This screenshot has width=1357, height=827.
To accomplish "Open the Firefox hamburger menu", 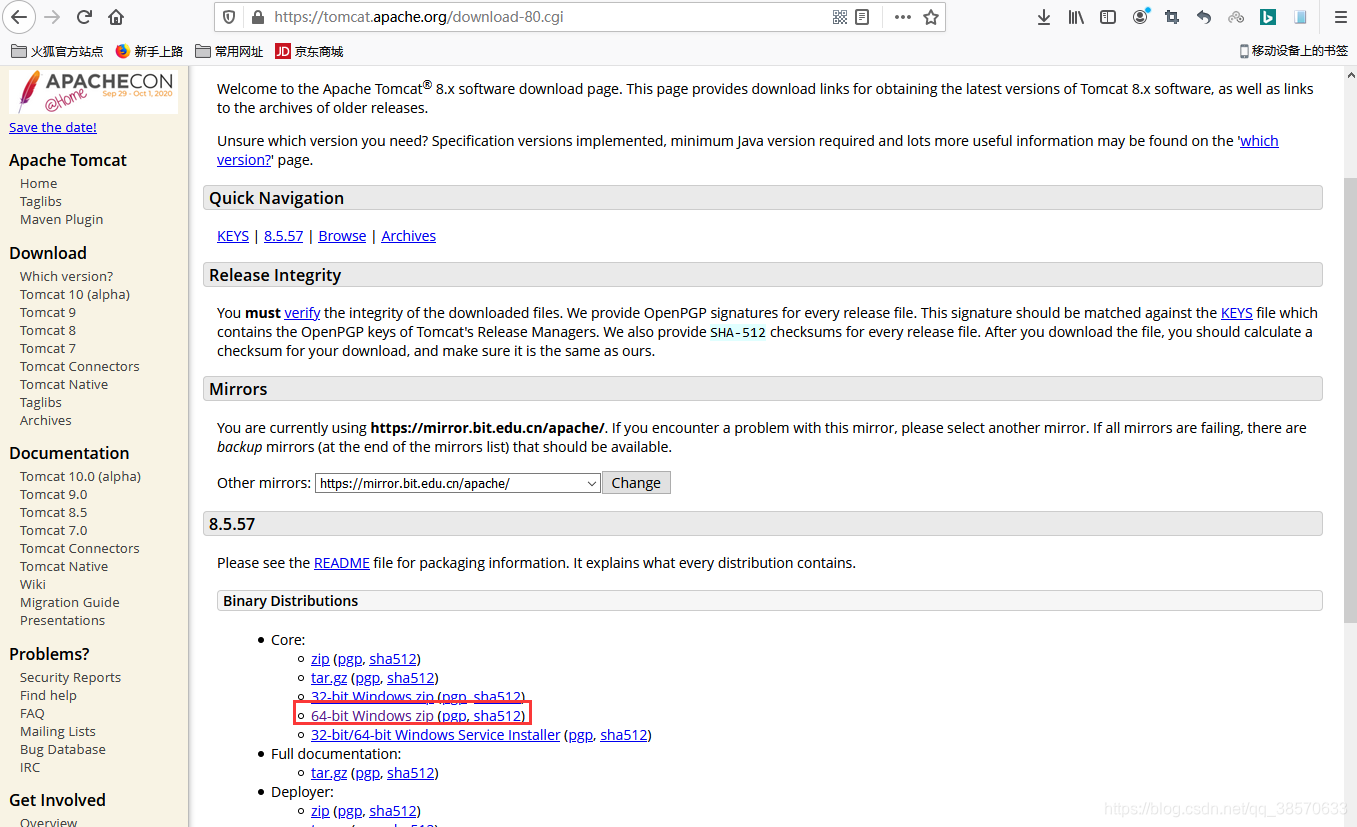I will (1340, 17).
